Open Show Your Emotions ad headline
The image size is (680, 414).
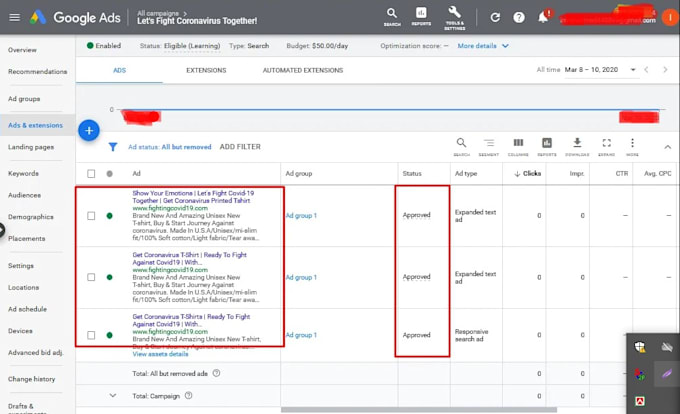pyautogui.click(x=193, y=197)
